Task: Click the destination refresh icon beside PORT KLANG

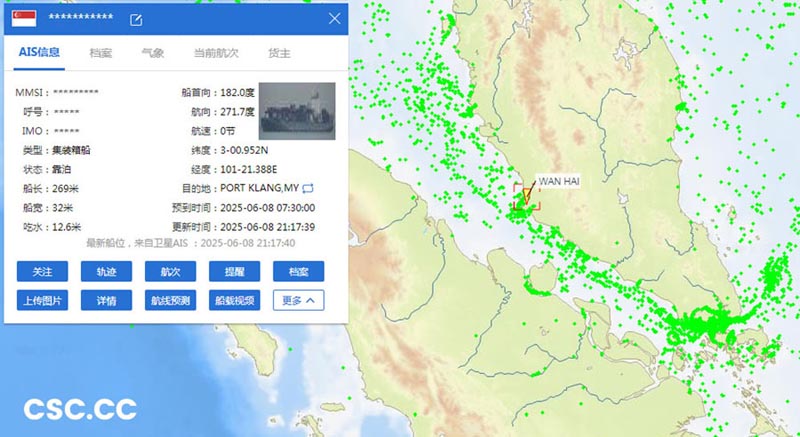Action: [308, 188]
